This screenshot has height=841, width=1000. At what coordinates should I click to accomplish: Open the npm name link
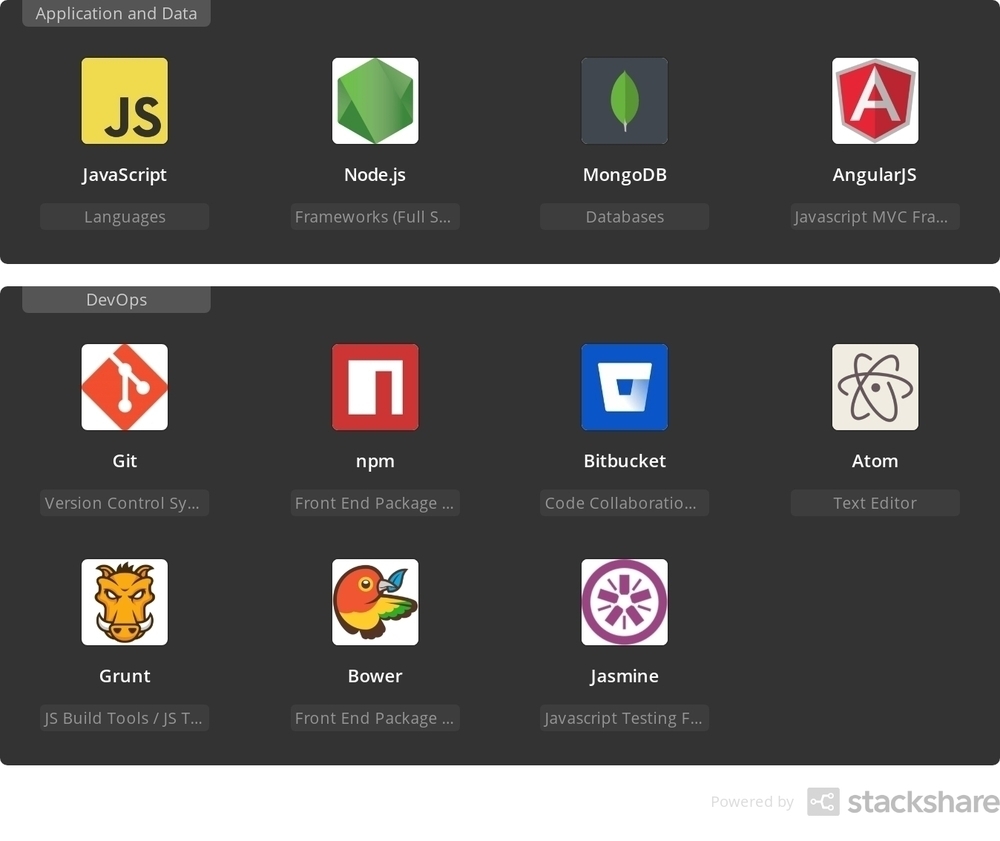[375, 461]
